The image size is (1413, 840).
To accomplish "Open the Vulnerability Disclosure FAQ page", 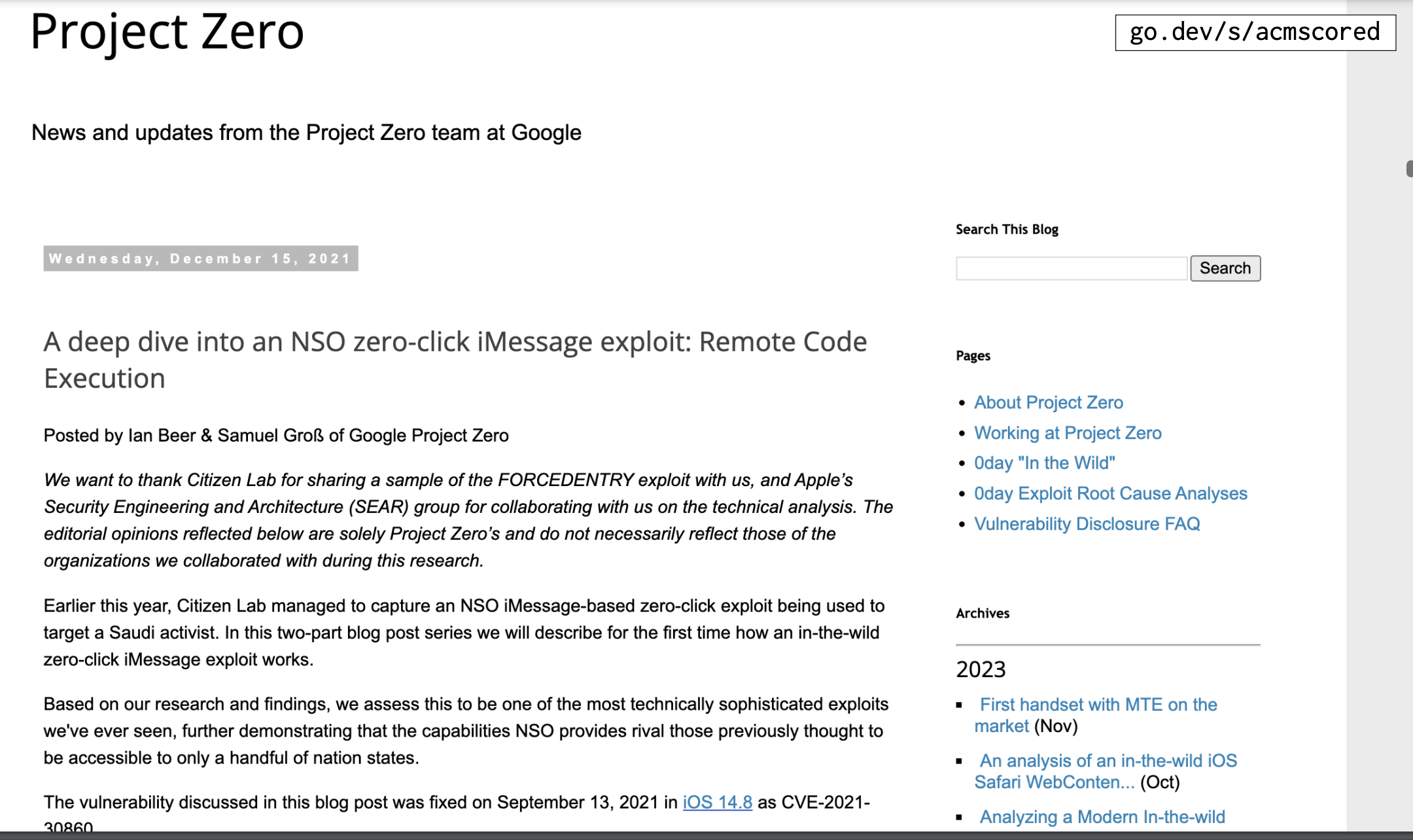I will (x=1087, y=524).
